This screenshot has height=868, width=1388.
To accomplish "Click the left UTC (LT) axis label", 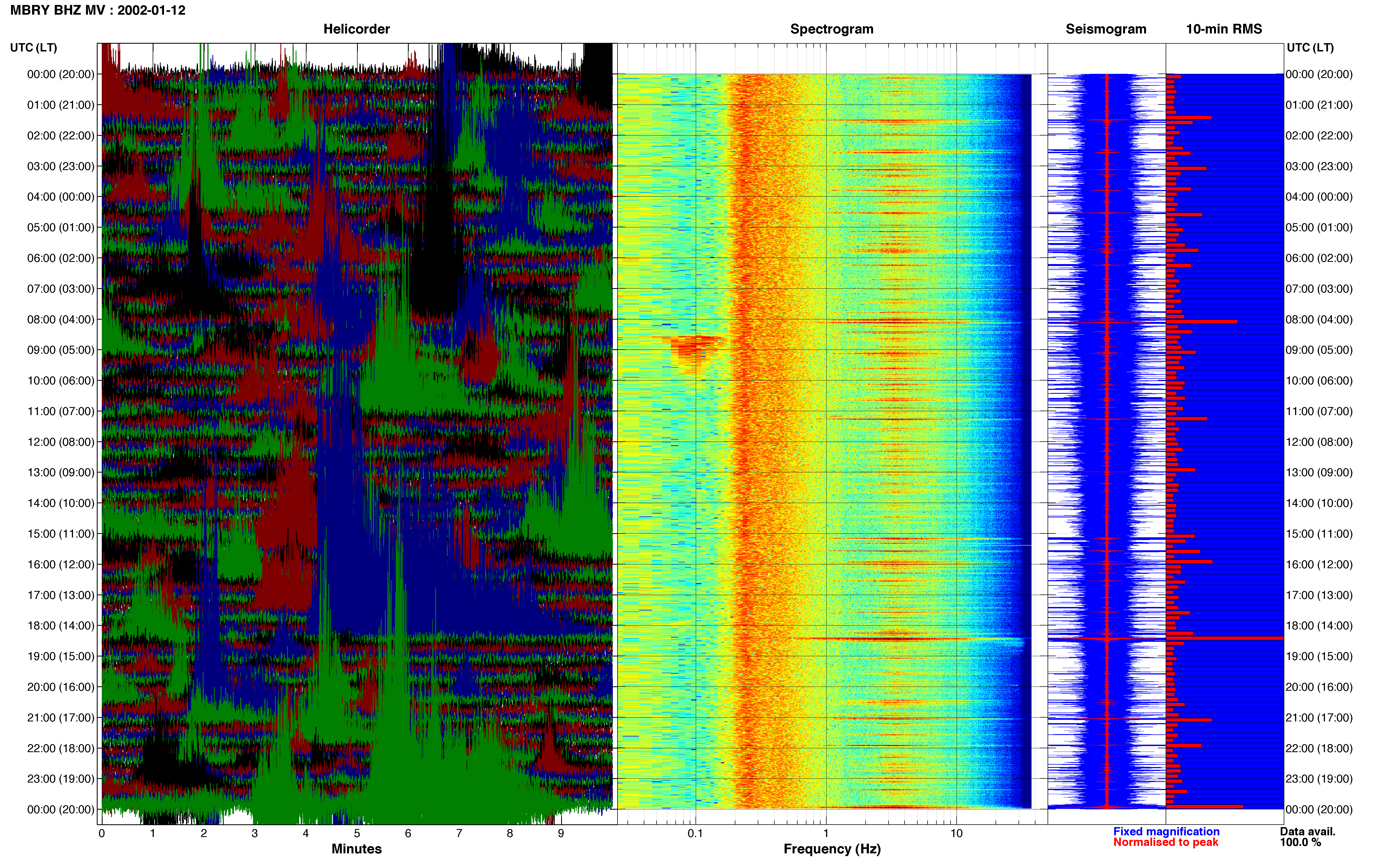I will (x=34, y=47).
